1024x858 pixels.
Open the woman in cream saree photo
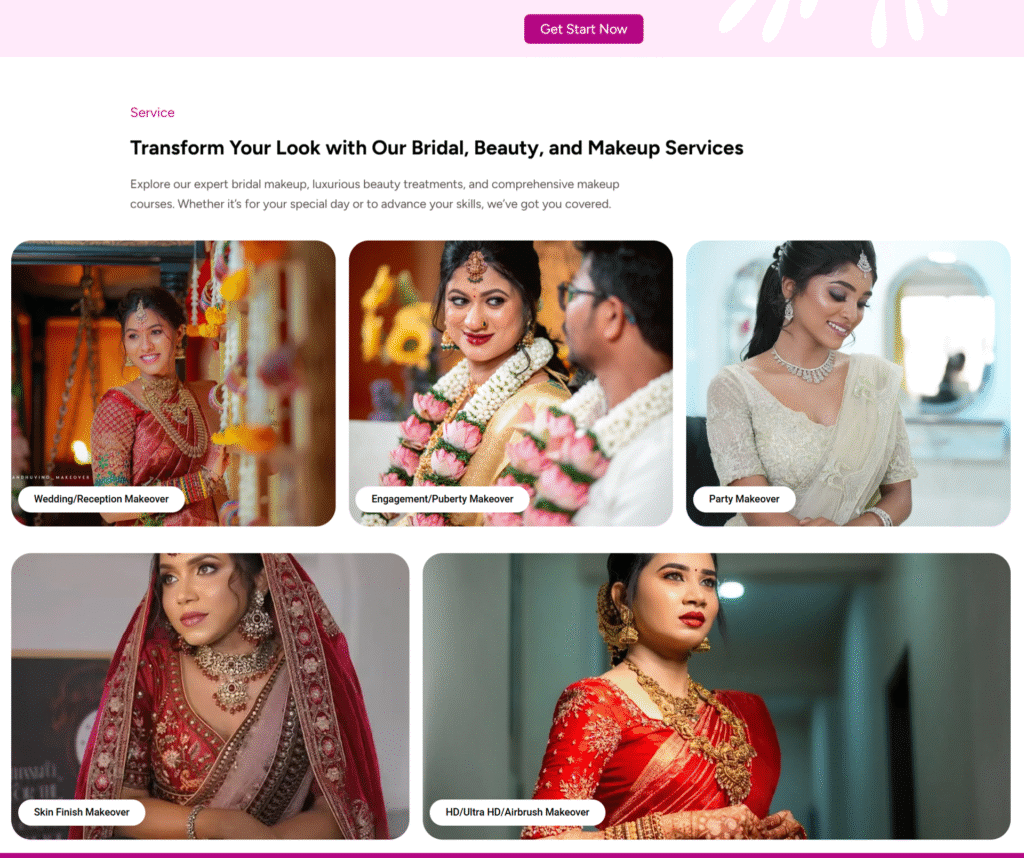tap(848, 383)
